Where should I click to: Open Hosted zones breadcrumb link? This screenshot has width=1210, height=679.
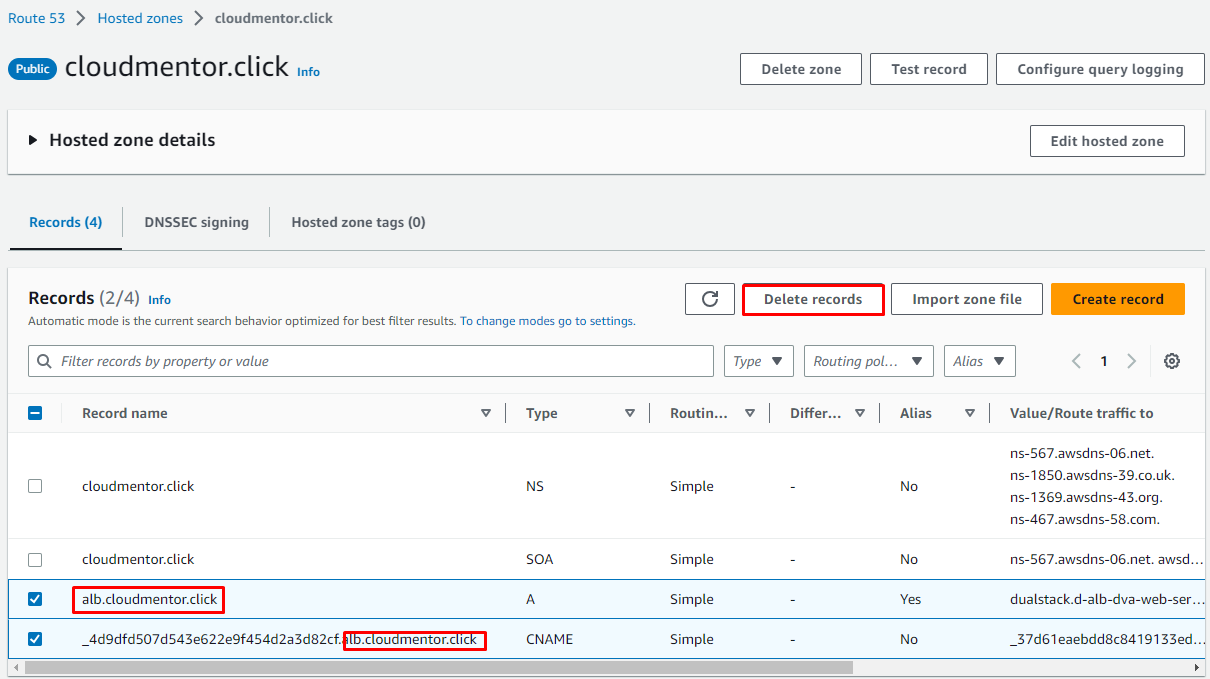140,18
